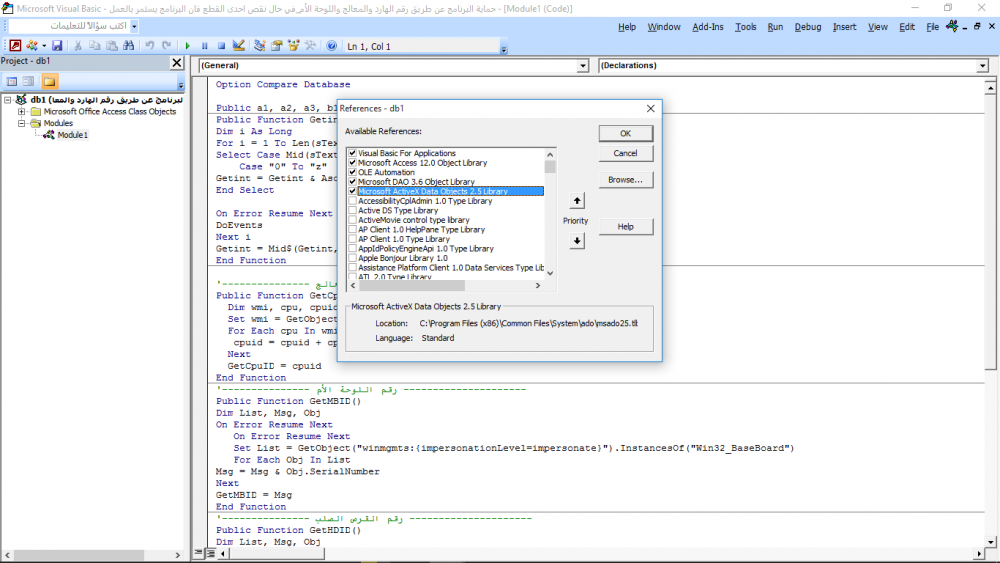Open the Window menu
The height and width of the screenshot is (563, 1000).
point(664,27)
